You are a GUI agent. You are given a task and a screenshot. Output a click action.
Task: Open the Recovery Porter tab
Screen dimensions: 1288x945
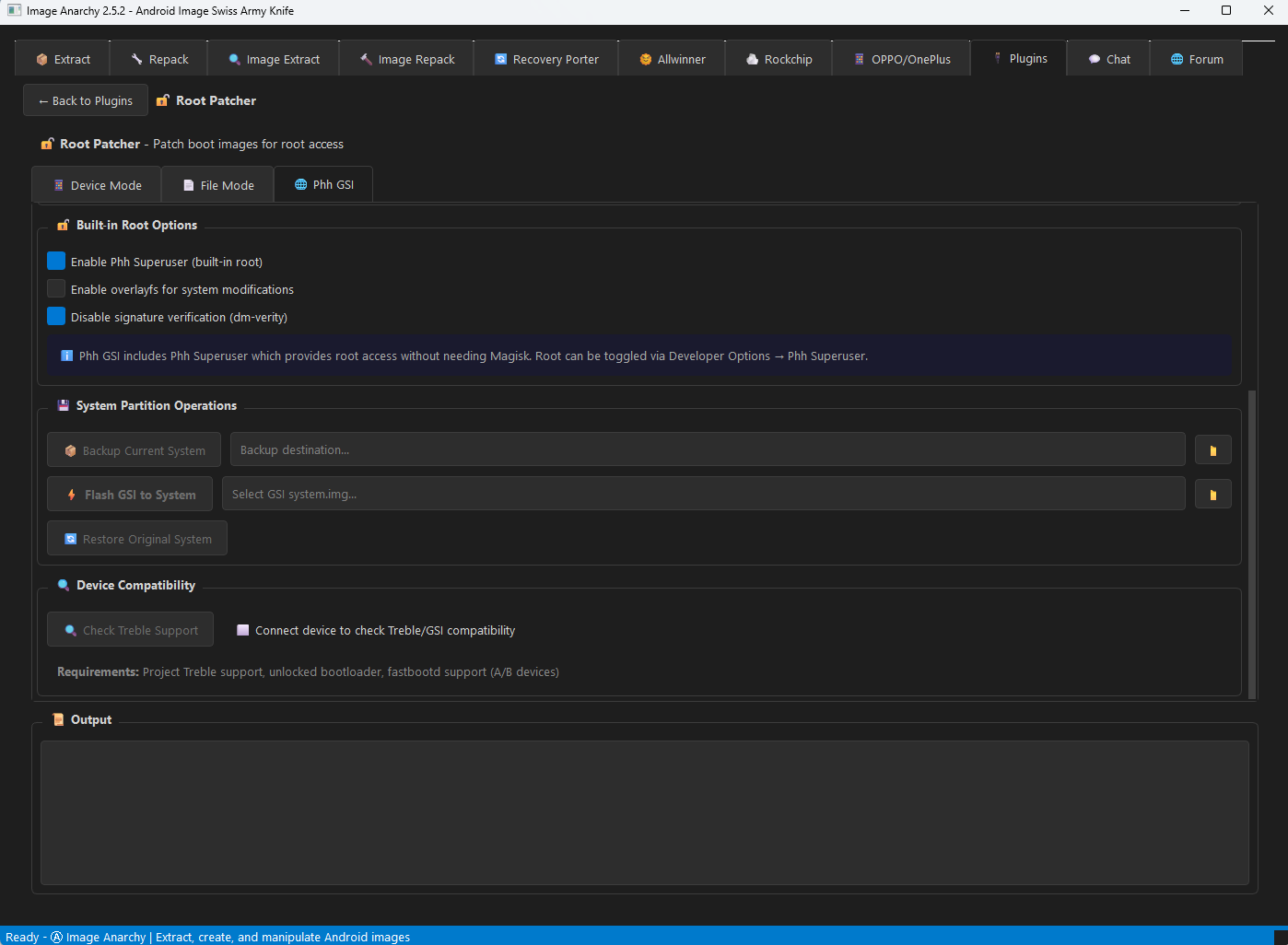(x=545, y=58)
